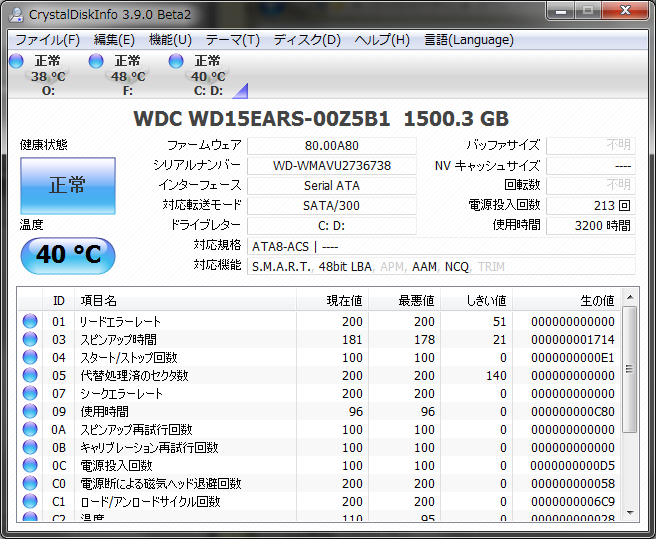Click status orb for F: drive

[x=96, y=61]
